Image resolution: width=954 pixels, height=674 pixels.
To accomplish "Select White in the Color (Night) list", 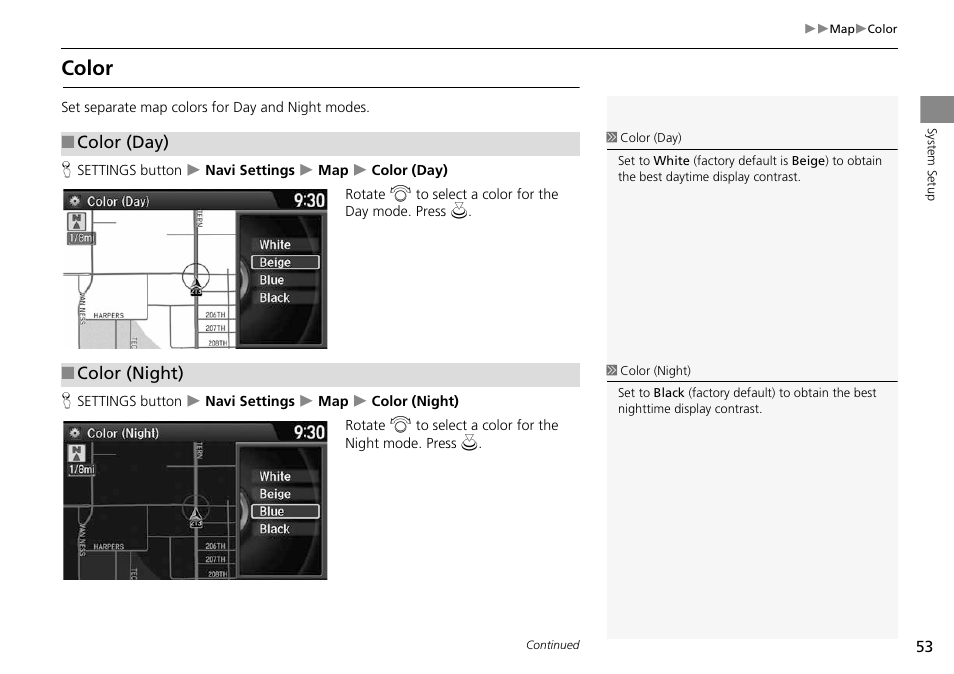I will 285,476.
